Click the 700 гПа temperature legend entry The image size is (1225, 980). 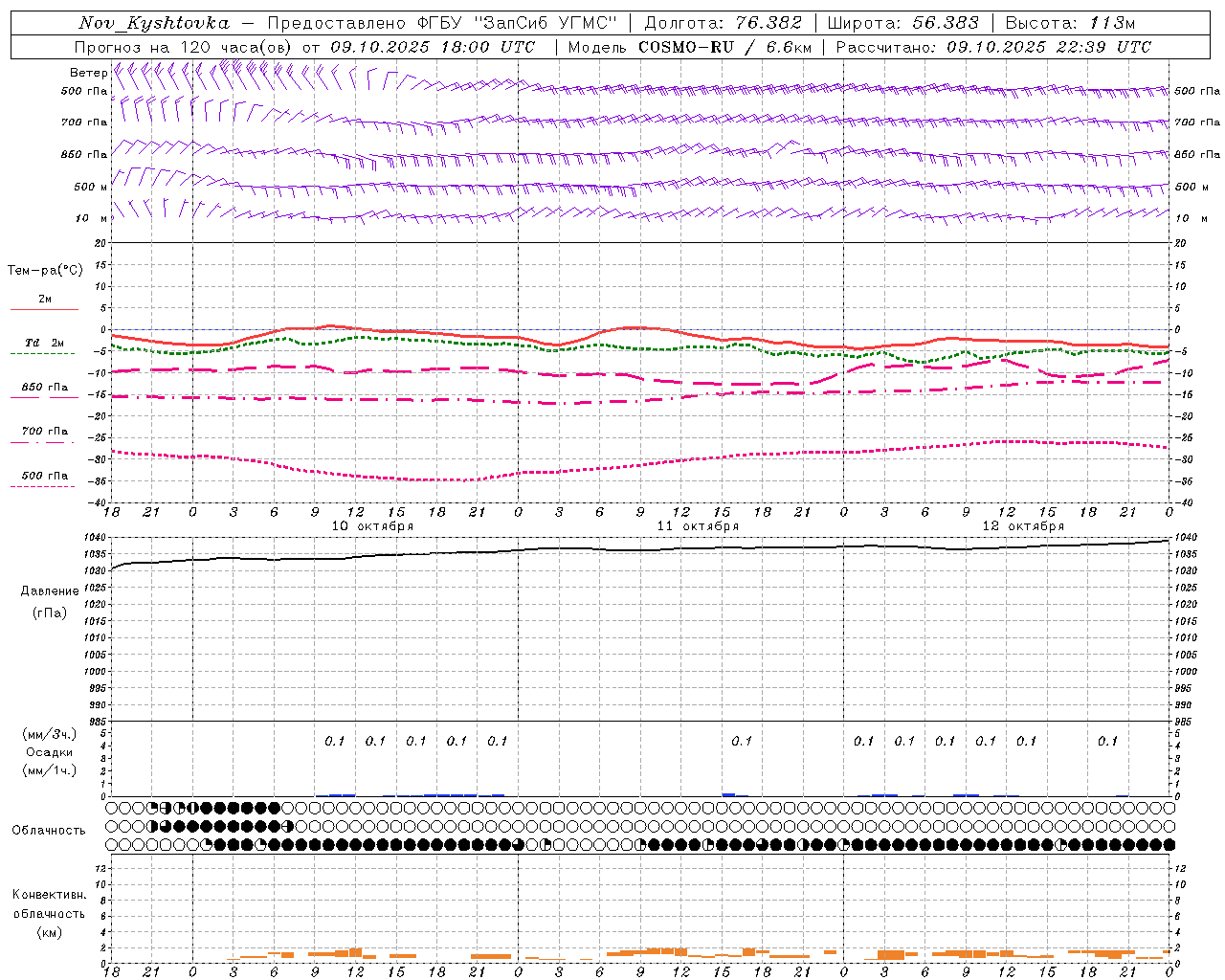[x=44, y=431]
